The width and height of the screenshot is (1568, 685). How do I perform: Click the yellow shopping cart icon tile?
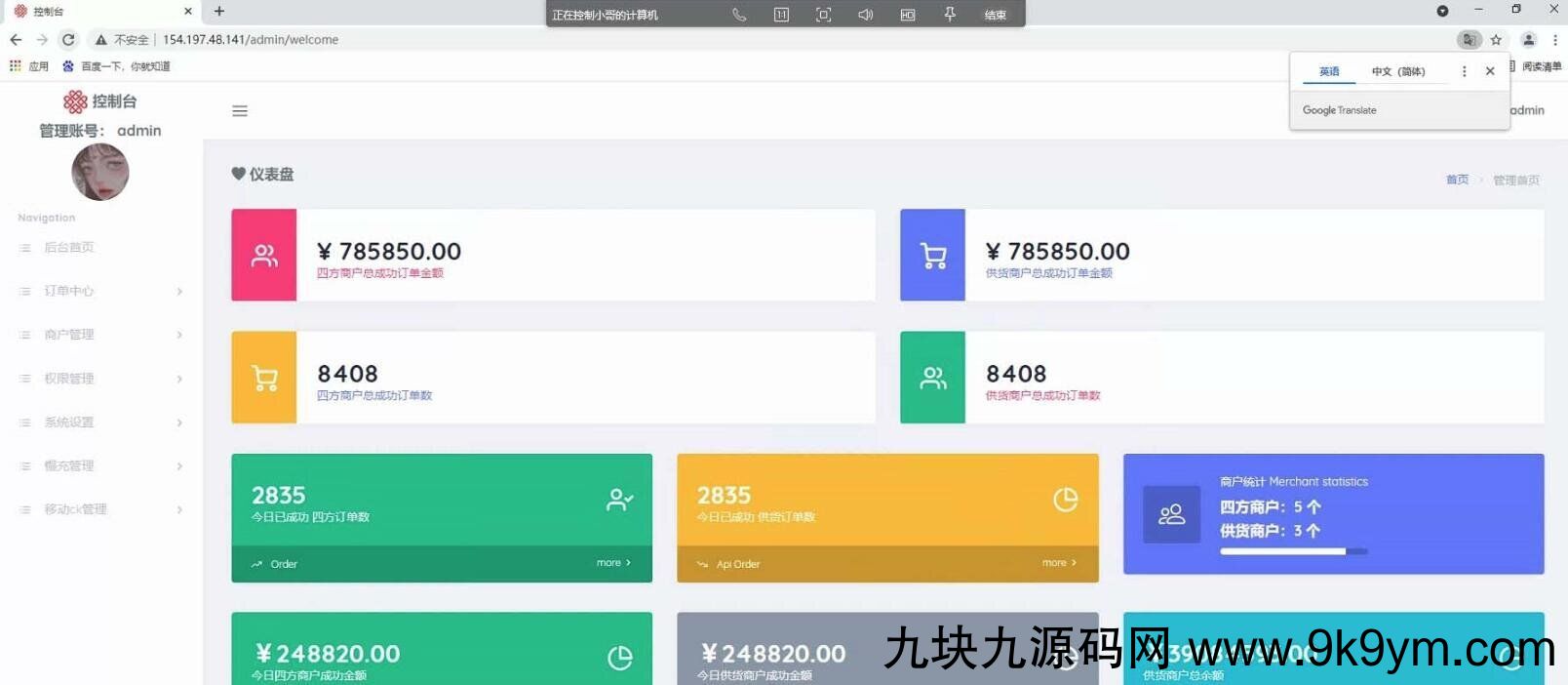tap(264, 377)
